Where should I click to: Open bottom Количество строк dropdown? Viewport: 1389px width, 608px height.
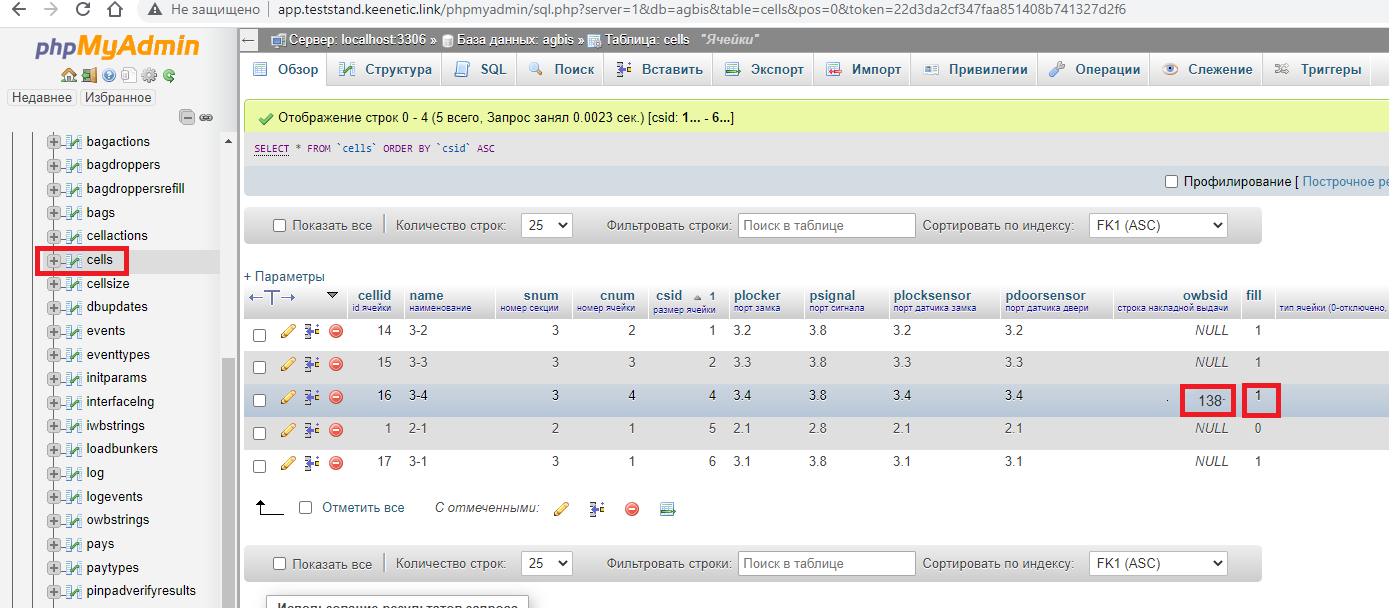point(547,564)
